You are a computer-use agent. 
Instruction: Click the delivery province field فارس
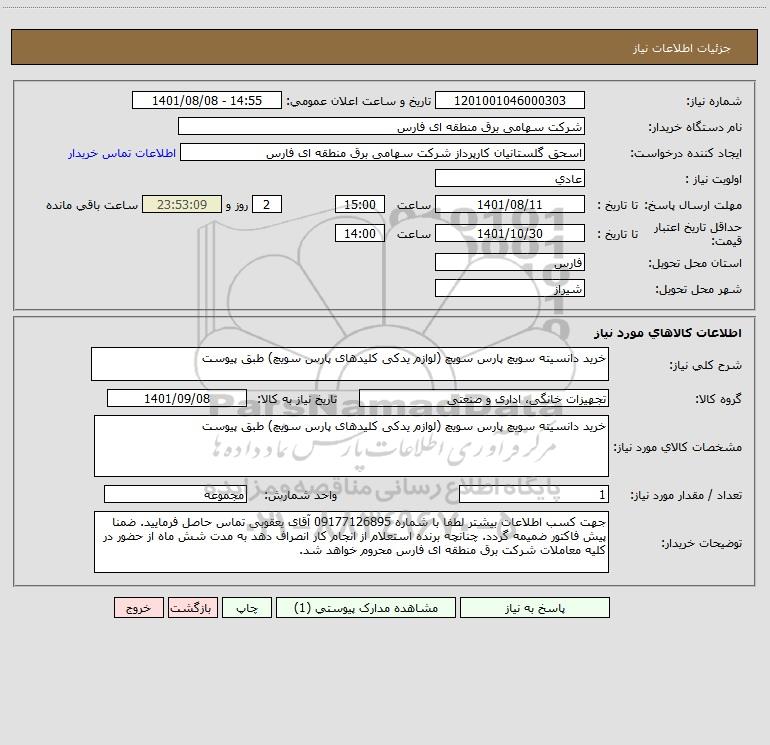pyautogui.click(x=510, y=263)
